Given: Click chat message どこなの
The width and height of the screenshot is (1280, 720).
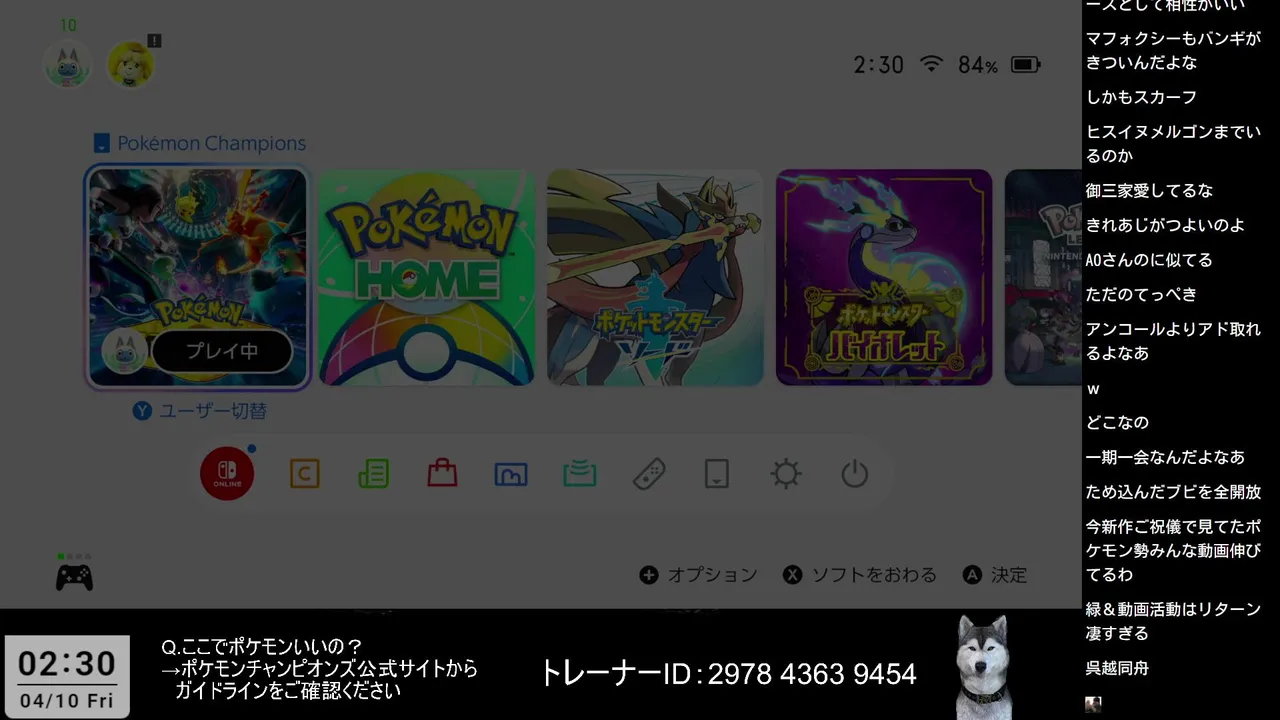Looking at the screenshot, I should pos(1117,422).
